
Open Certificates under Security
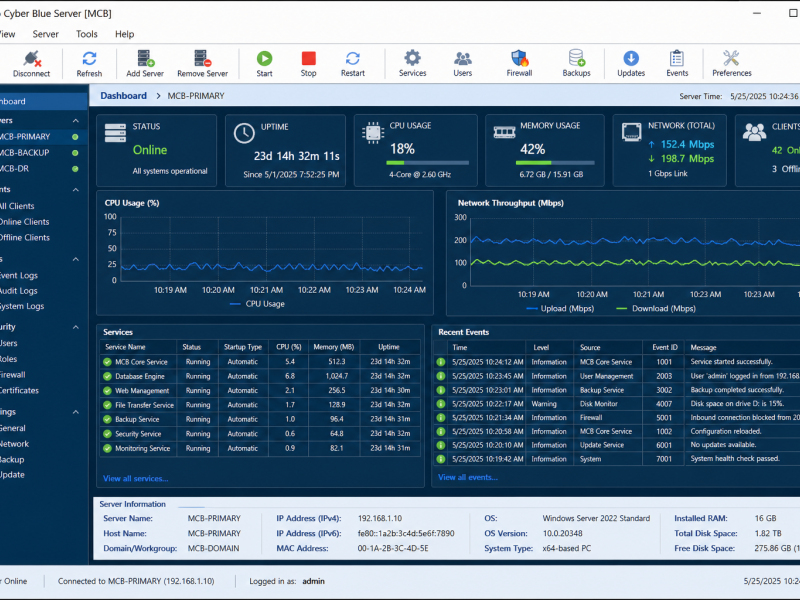19,390
